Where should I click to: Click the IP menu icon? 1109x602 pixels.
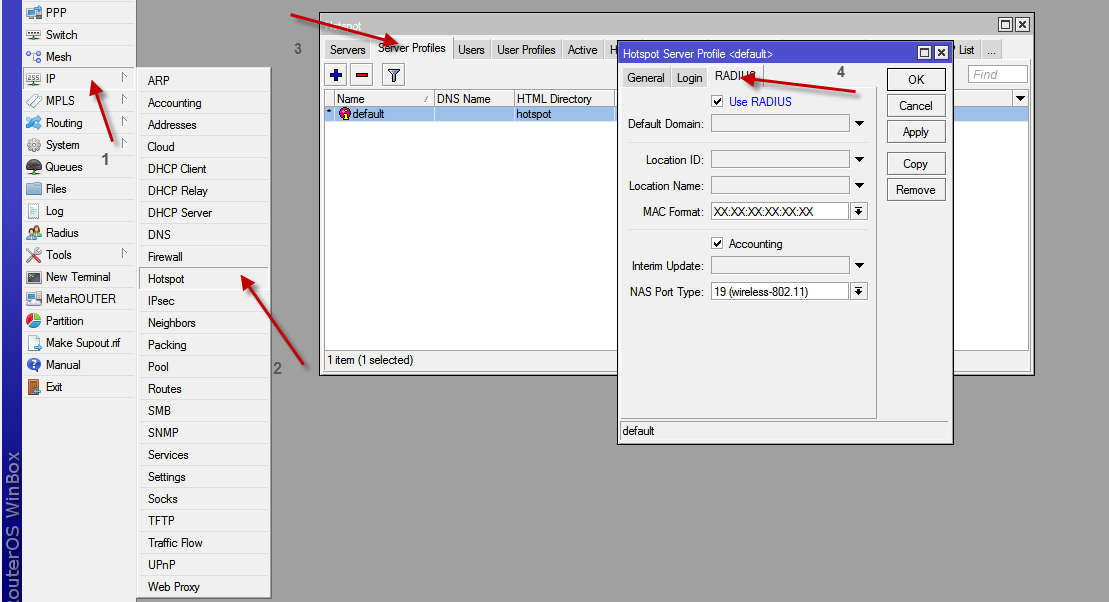pyautogui.click(x=33, y=79)
